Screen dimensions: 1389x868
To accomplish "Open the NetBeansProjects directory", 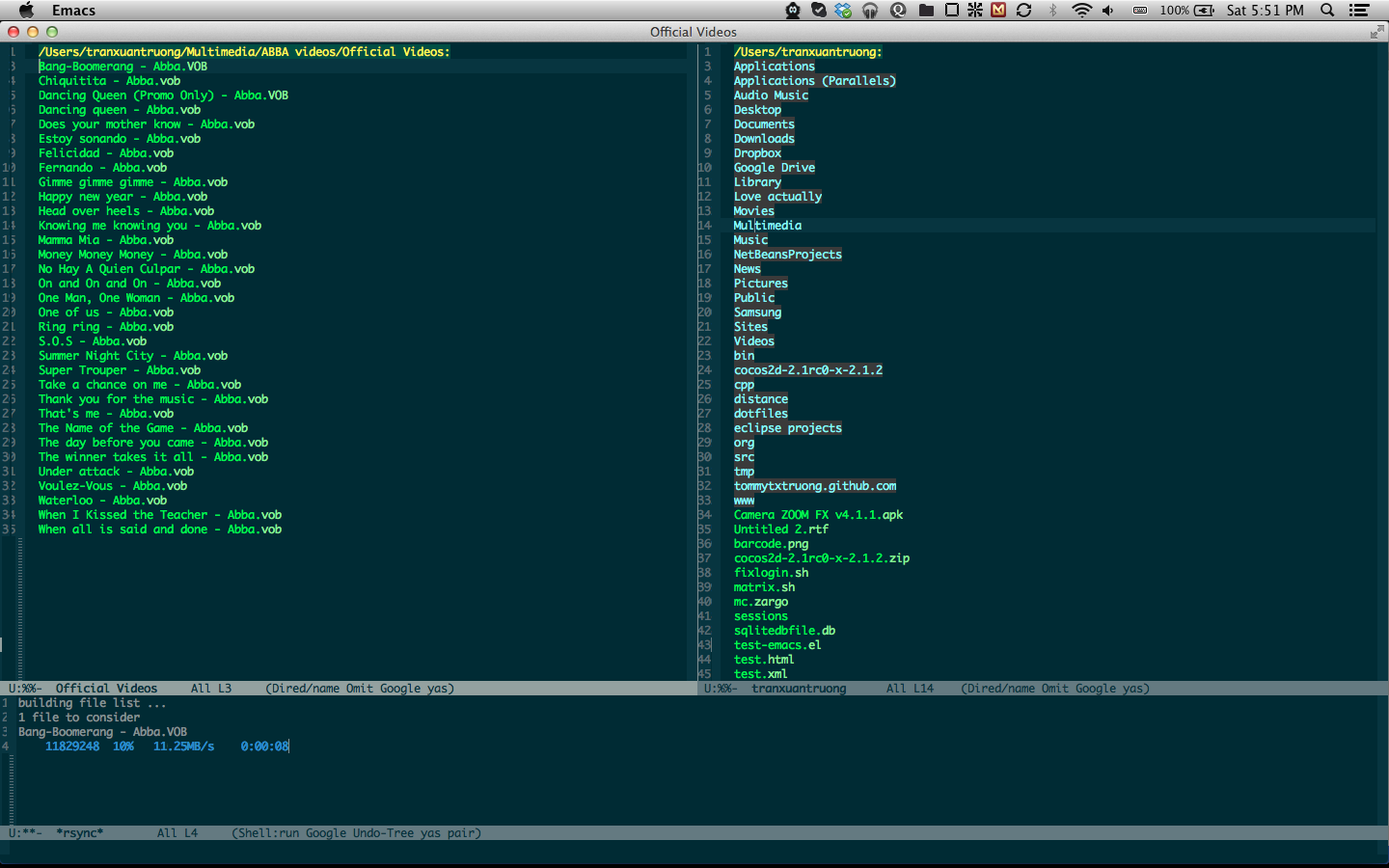I will pos(788,255).
